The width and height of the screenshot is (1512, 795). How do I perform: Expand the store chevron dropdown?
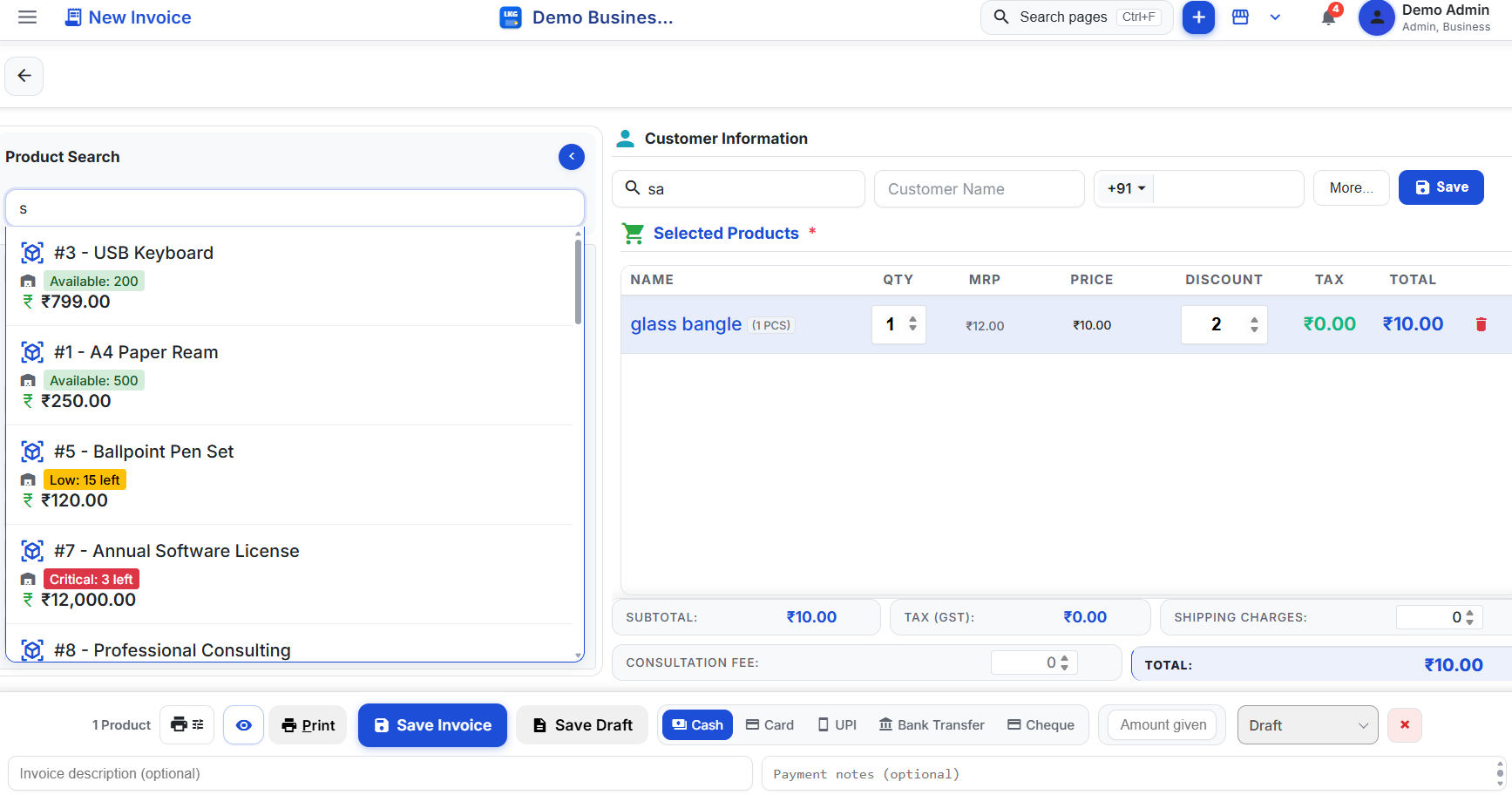click(x=1275, y=17)
